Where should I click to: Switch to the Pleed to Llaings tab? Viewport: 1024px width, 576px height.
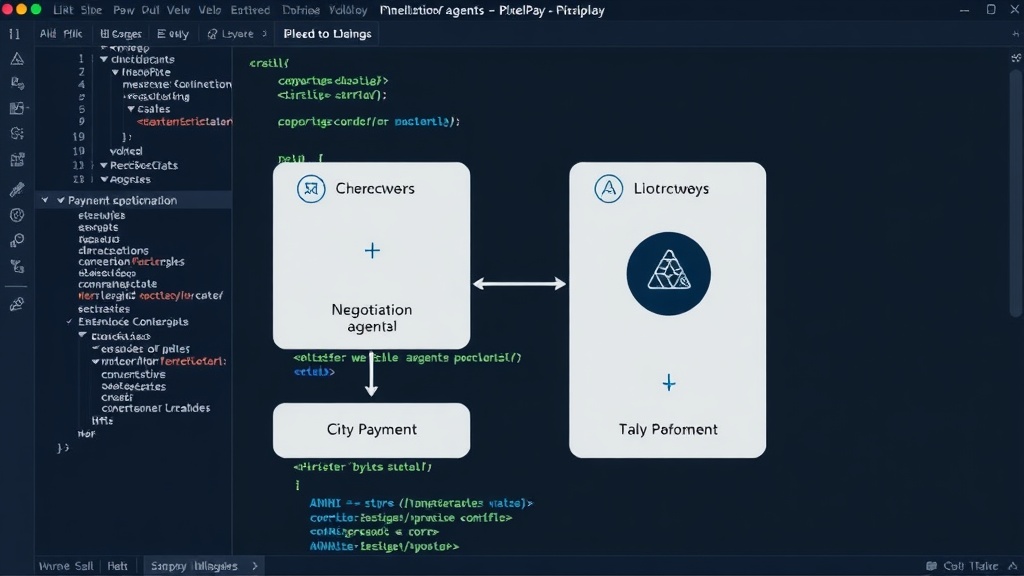(327, 34)
